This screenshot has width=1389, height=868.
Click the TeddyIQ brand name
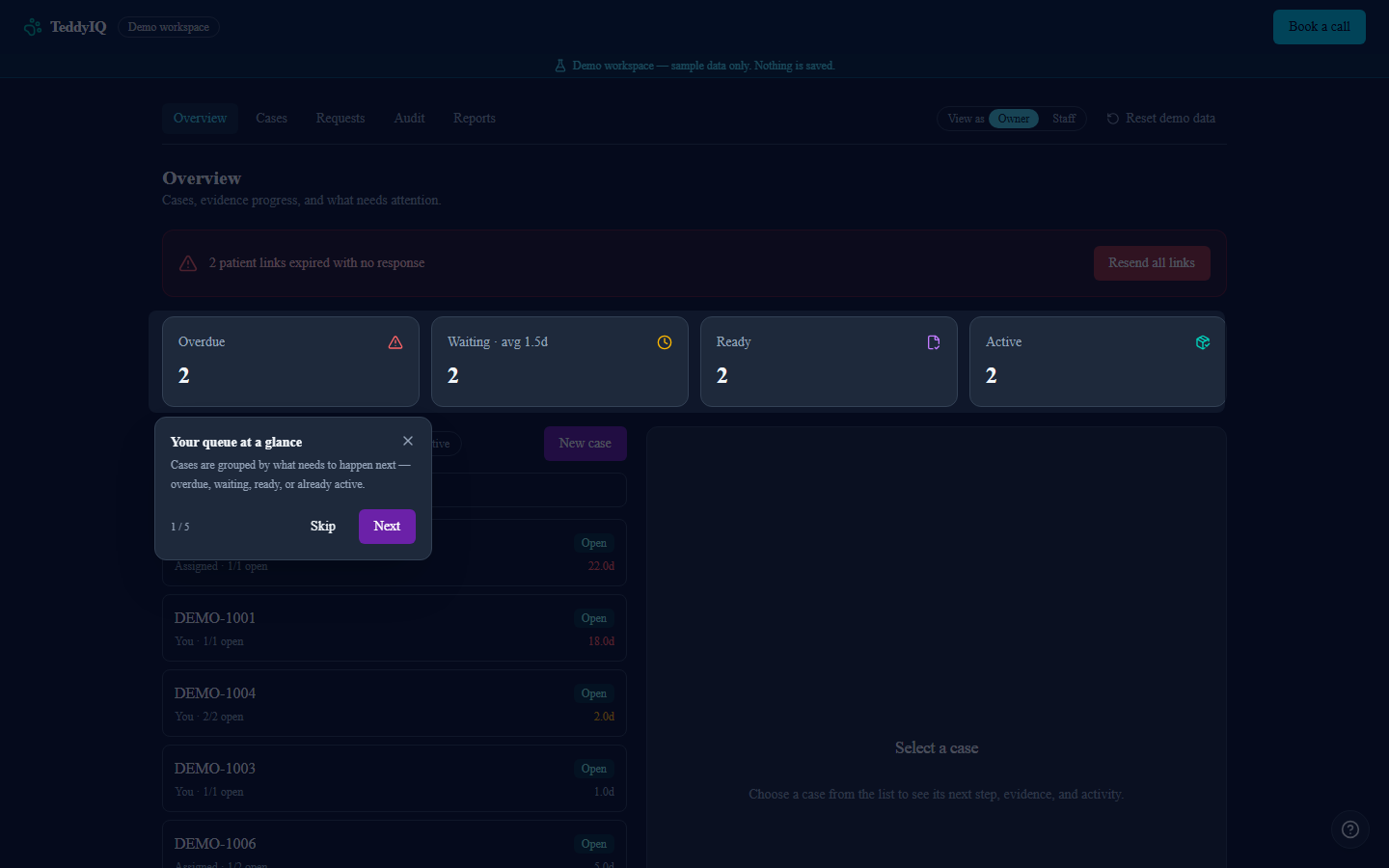[78, 27]
